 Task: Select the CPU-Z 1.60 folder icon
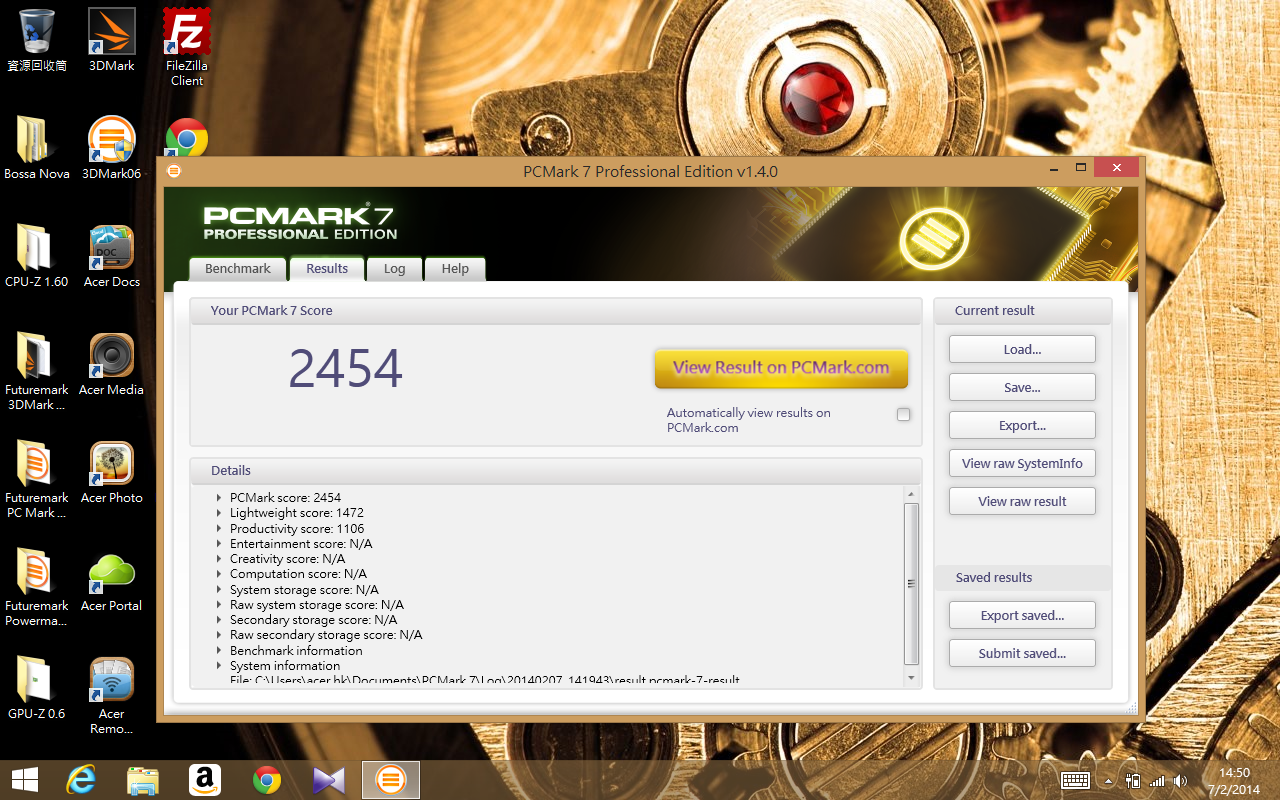click(37, 256)
